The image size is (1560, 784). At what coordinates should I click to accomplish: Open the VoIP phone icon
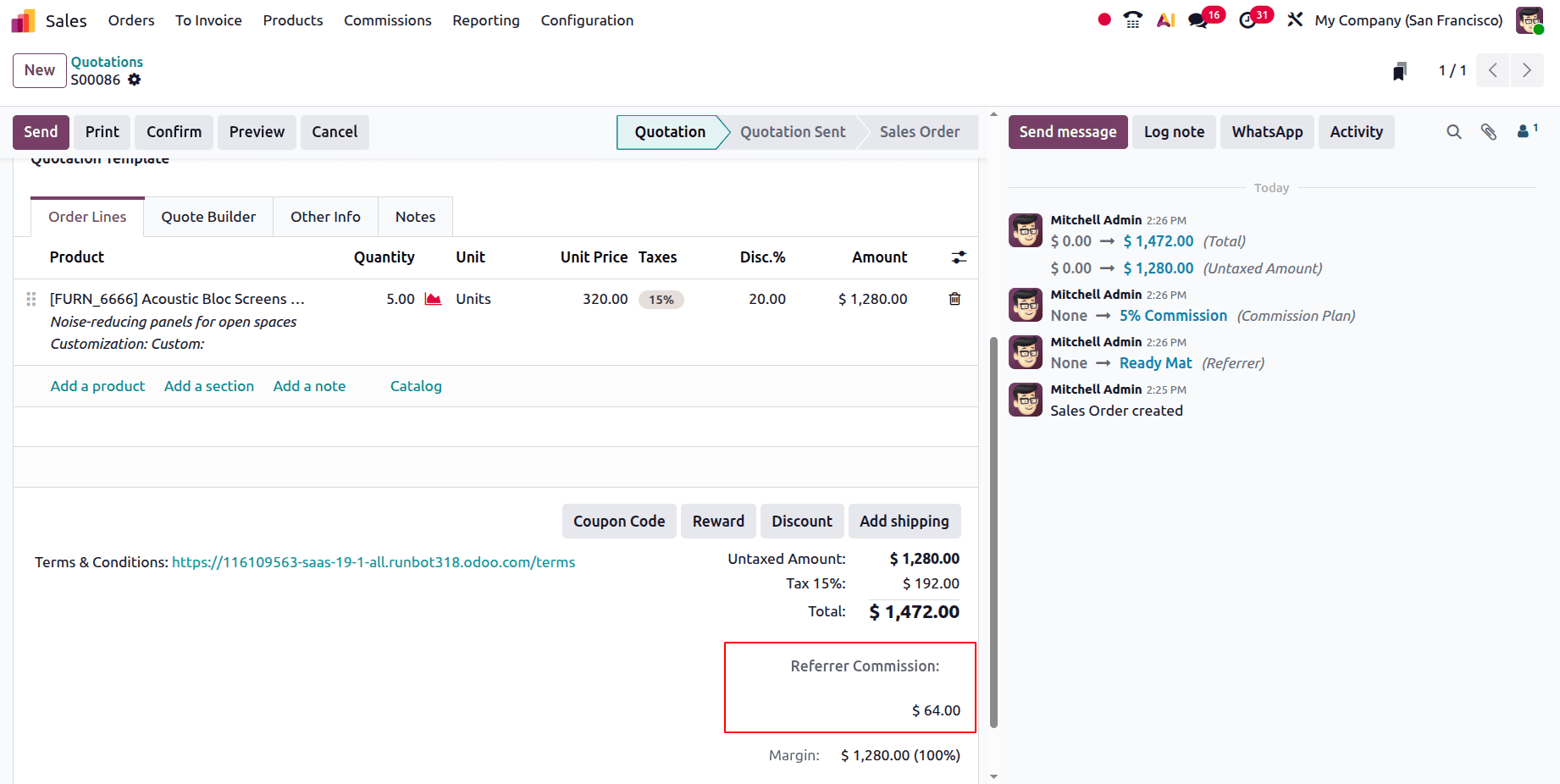(x=1132, y=19)
